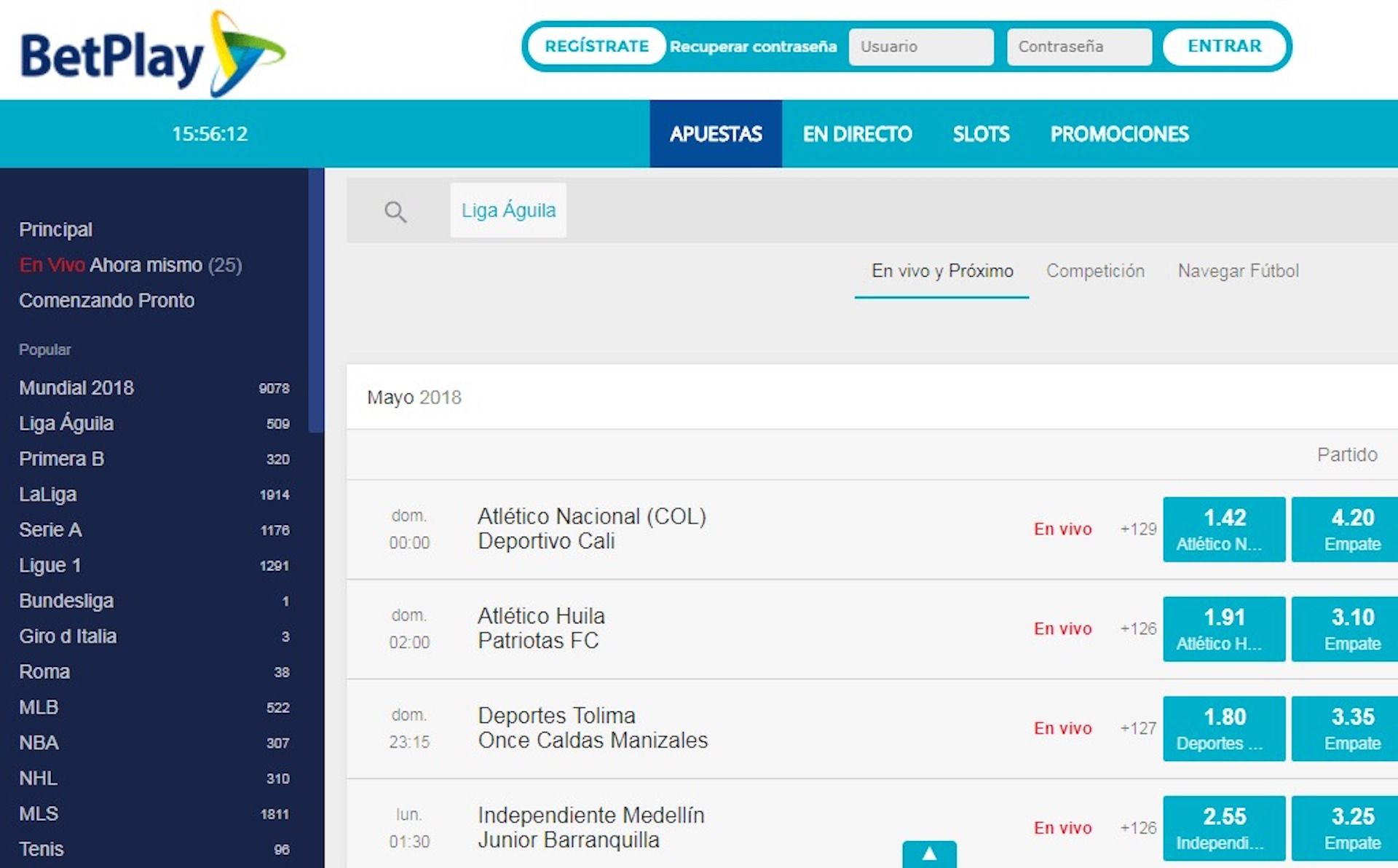Select the Competición tab

[1095, 271]
